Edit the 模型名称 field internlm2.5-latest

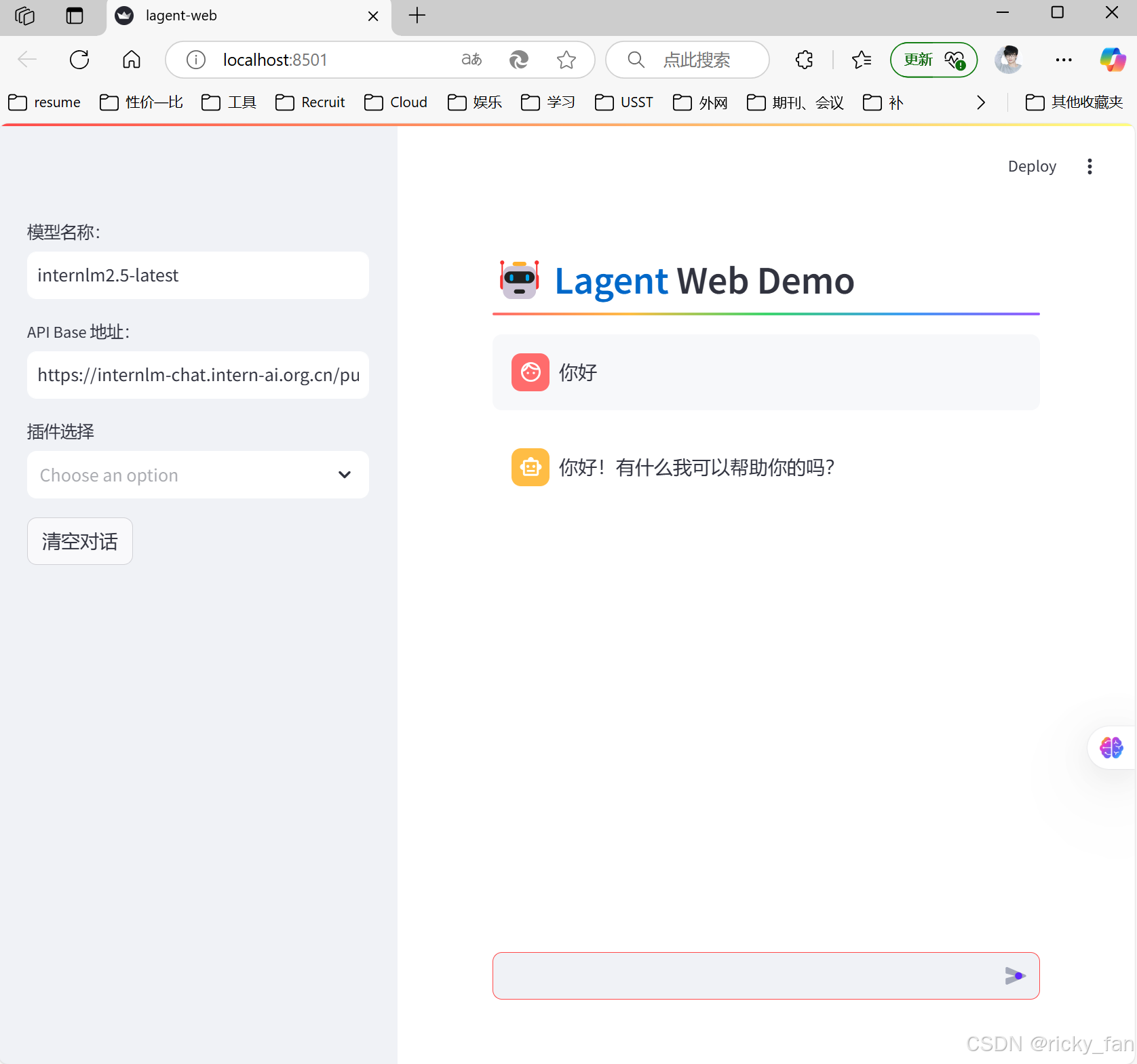click(x=198, y=275)
